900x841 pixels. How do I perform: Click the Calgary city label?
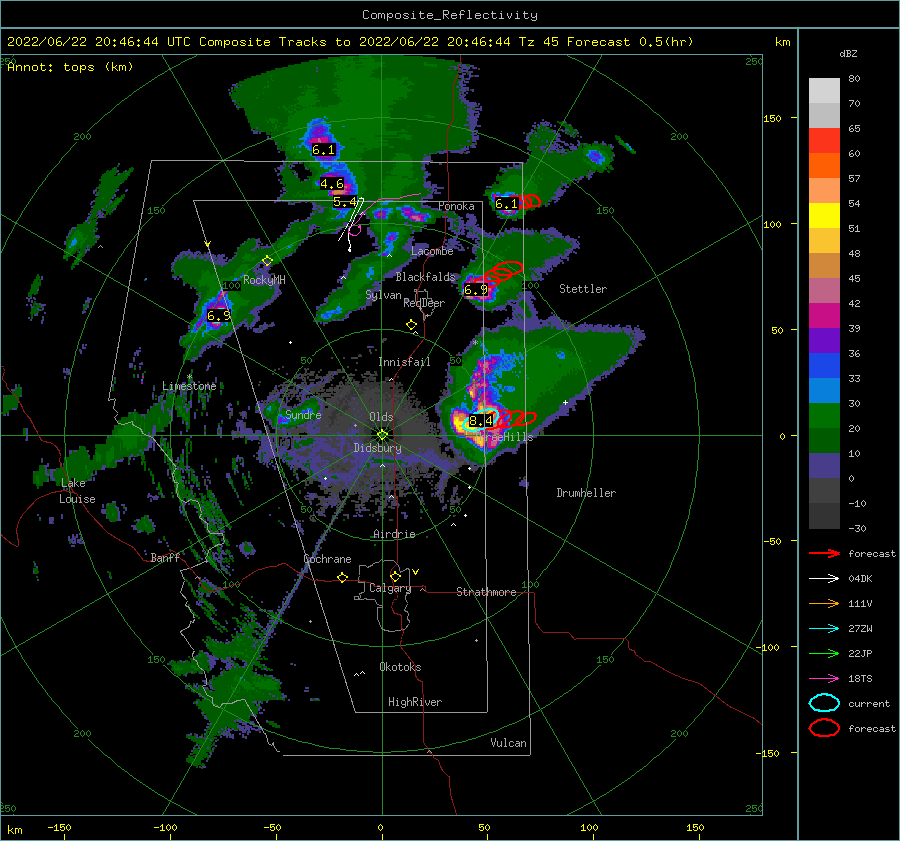click(x=390, y=588)
